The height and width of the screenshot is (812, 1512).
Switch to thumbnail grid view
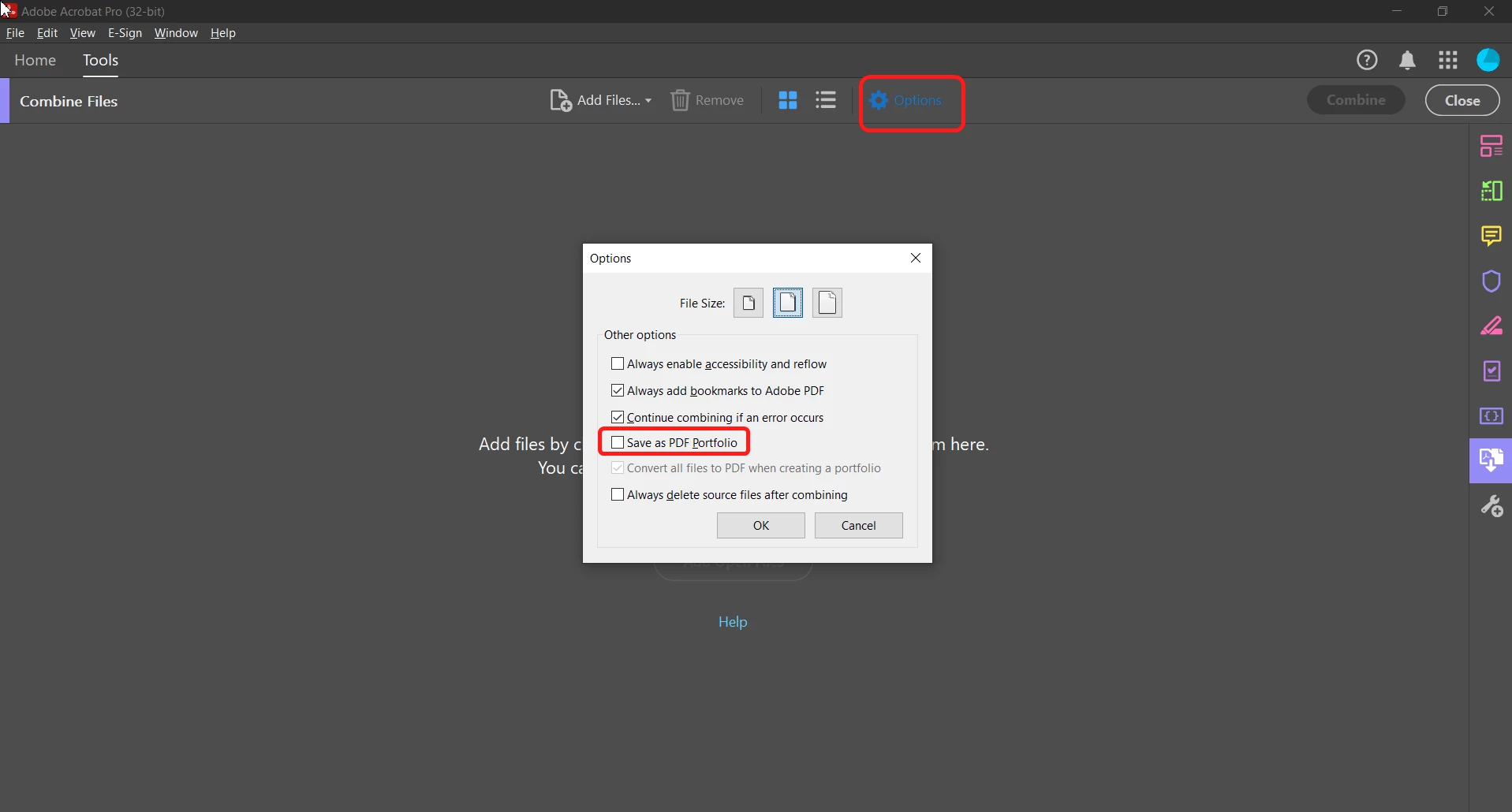(787, 100)
